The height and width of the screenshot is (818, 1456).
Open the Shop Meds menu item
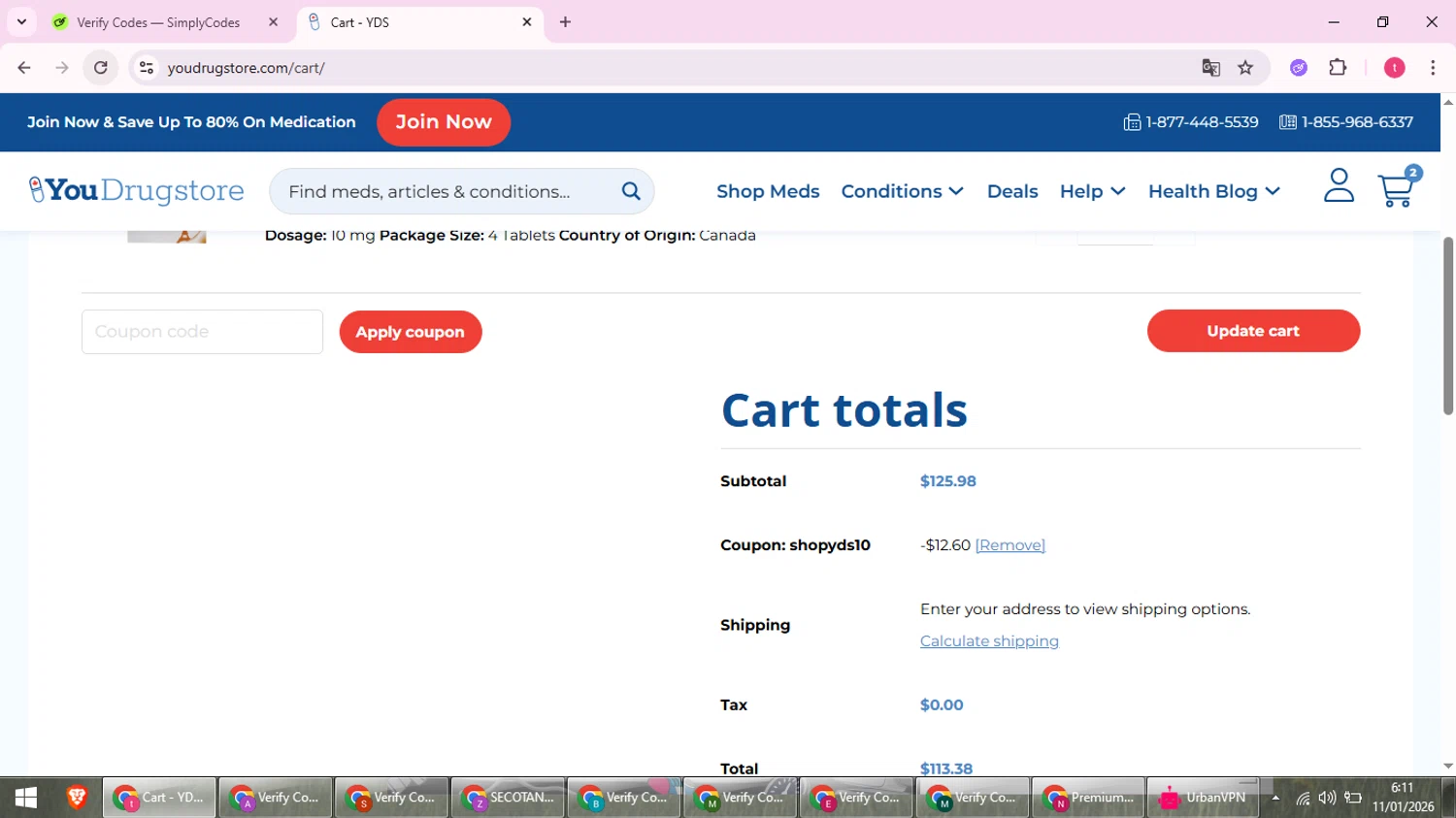pyautogui.click(x=768, y=191)
